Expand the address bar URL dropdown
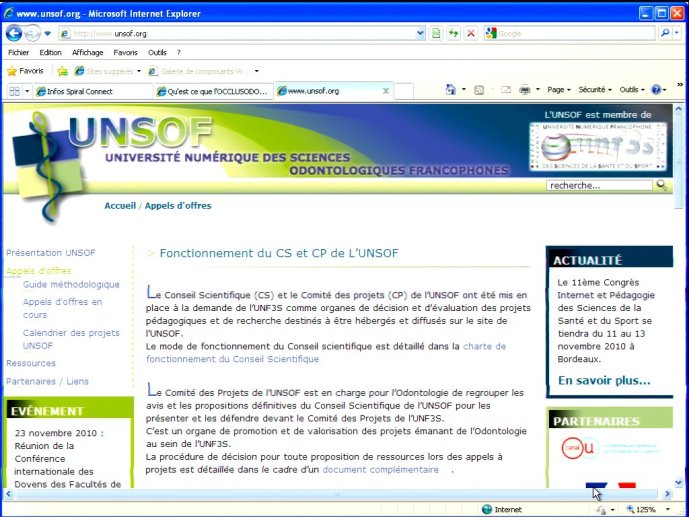Image resolution: width=689 pixels, height=517 pixels. (x=421, y=33)
